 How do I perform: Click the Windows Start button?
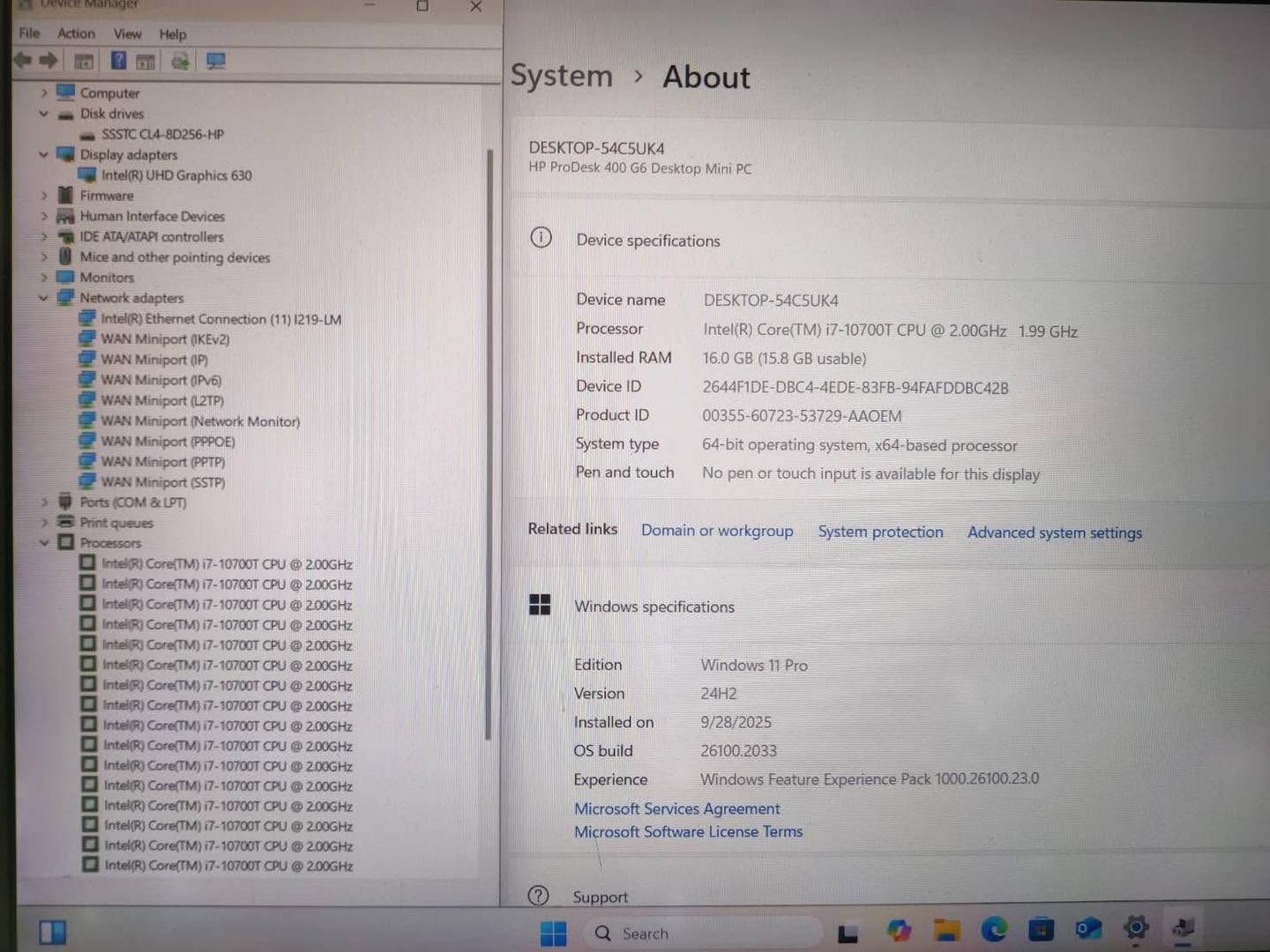click(x=553, y=933)
